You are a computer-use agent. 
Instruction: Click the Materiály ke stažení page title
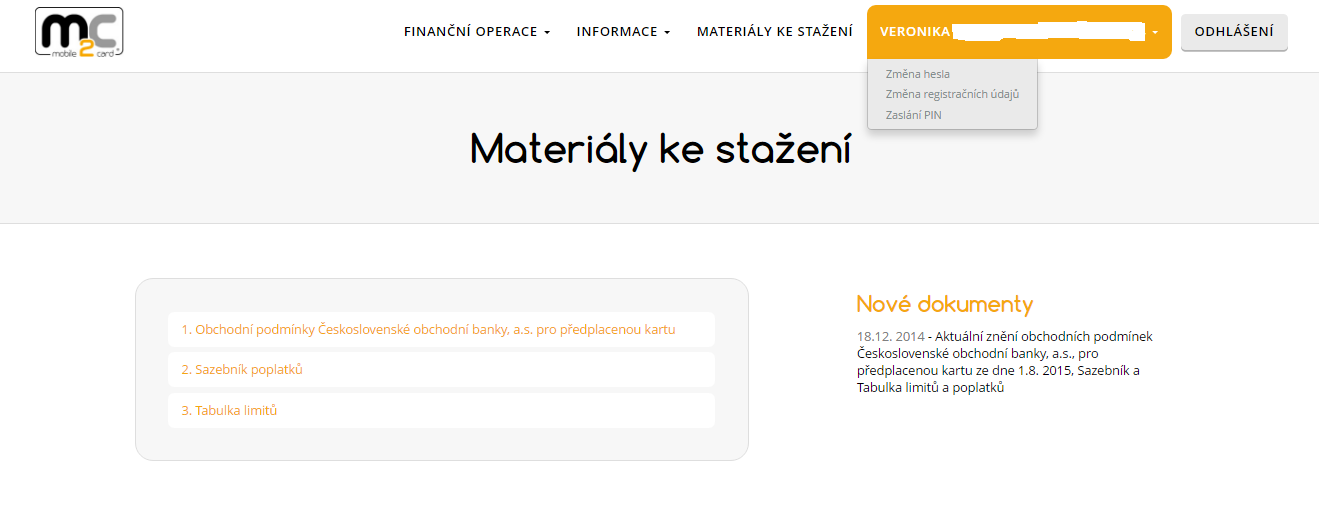[660, 149]
